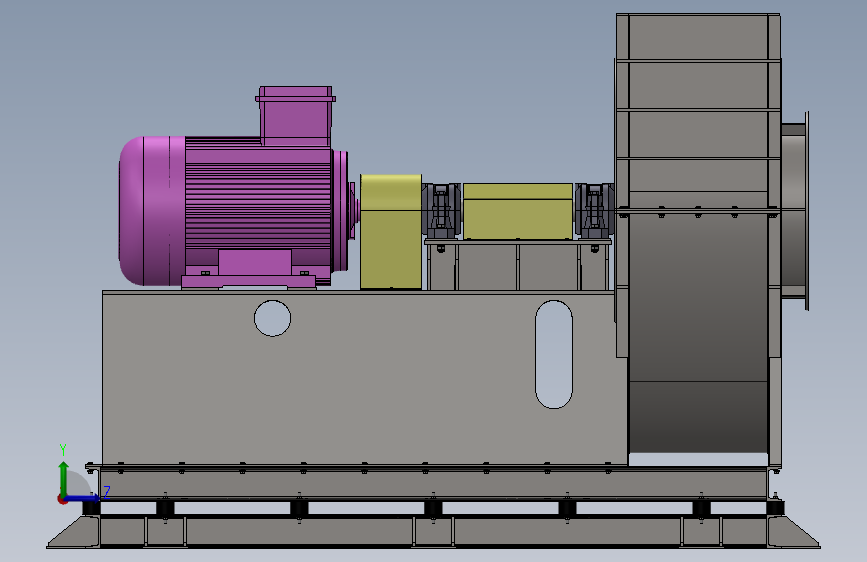
Task: Select the gray fan volute casing
Action: 698,238
